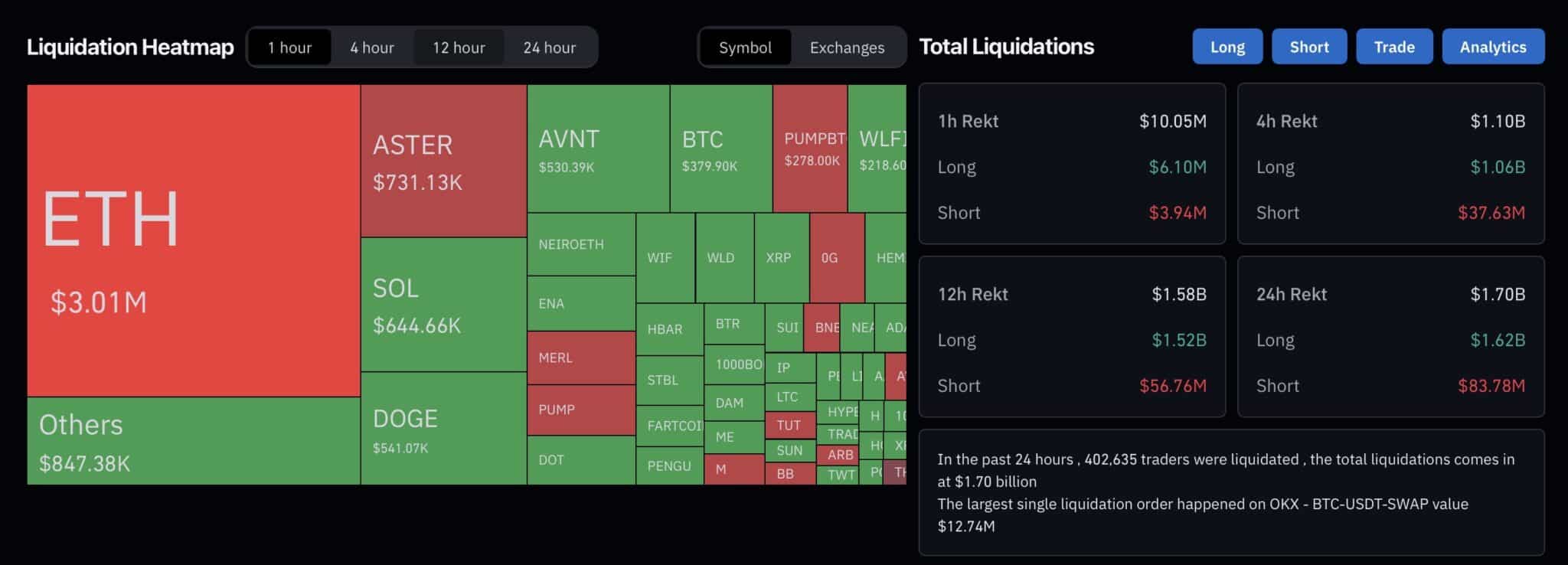
Task: Open the Exchanges tab
Action: (x=846, y=47)
